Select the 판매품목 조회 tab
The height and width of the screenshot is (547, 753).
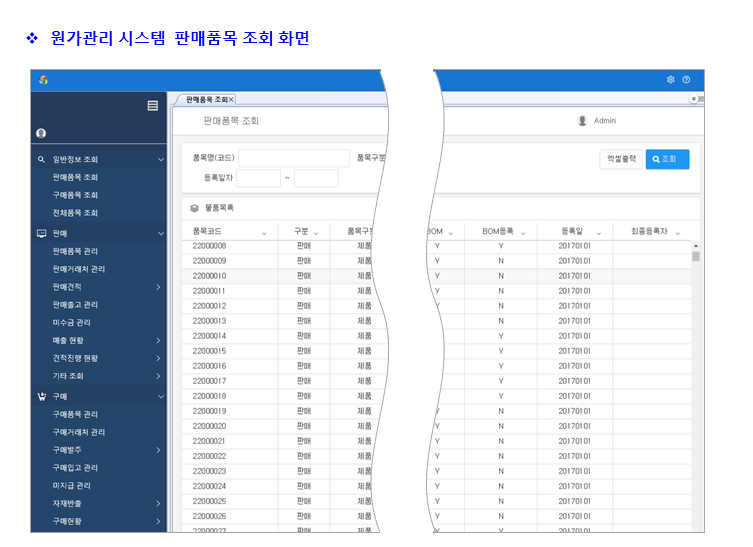206,99
